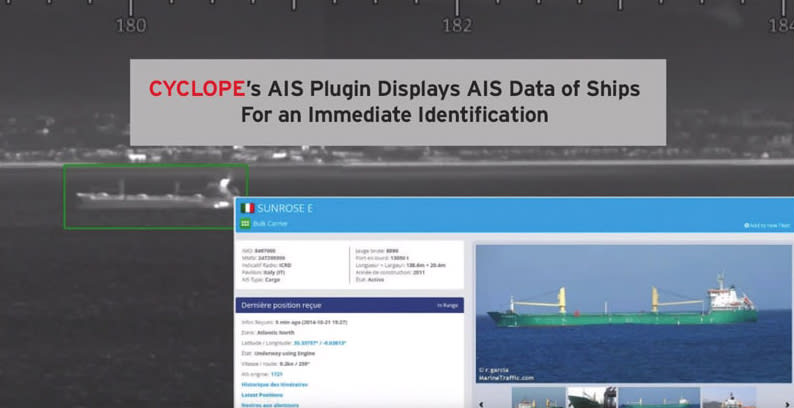
Task: Click the green Bulk Carrier type icon
Action: click(245, 223)
